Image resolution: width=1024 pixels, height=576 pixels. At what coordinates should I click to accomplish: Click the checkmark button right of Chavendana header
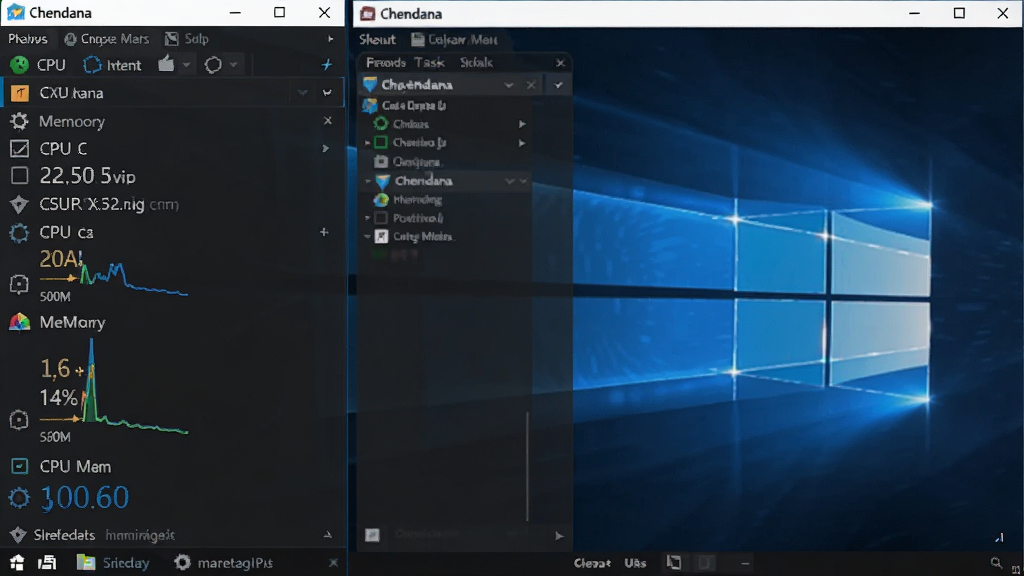click(x=558, y=85)
